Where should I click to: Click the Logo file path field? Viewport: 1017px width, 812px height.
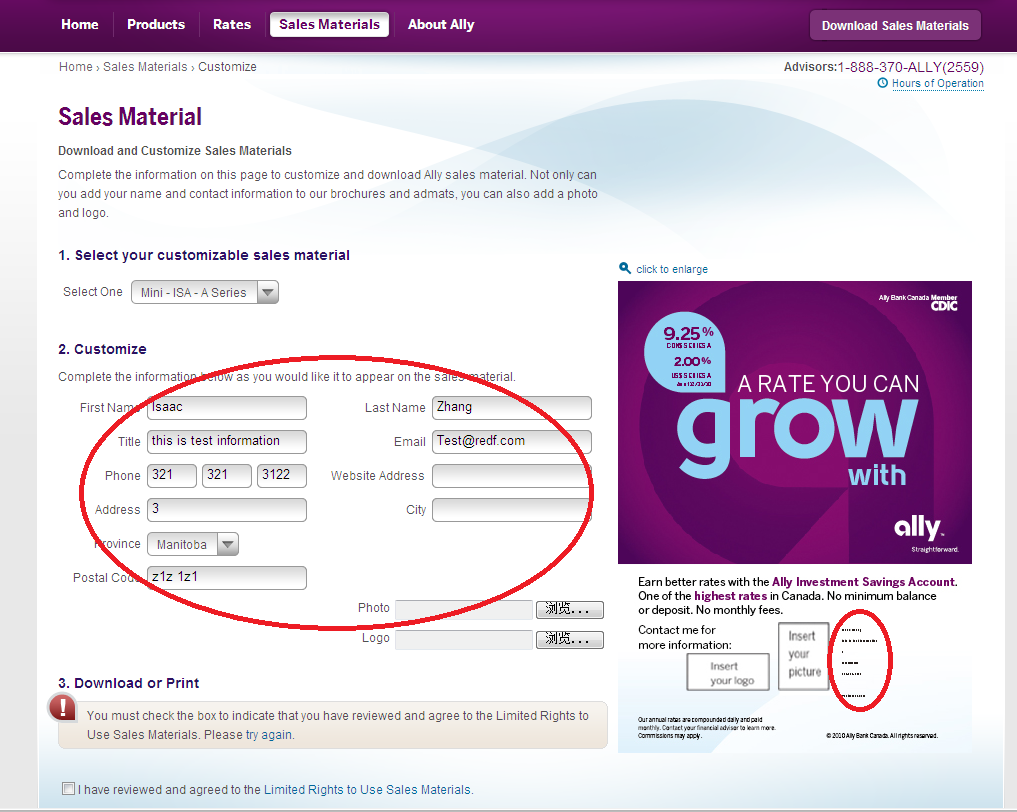point(464,639)
